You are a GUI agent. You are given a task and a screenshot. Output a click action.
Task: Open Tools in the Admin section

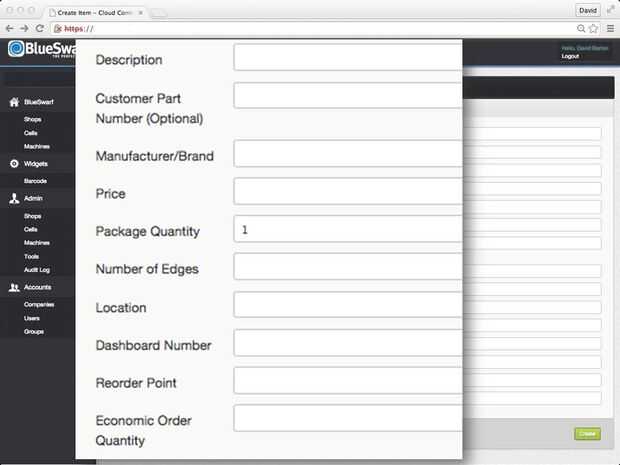click(31, 257)
